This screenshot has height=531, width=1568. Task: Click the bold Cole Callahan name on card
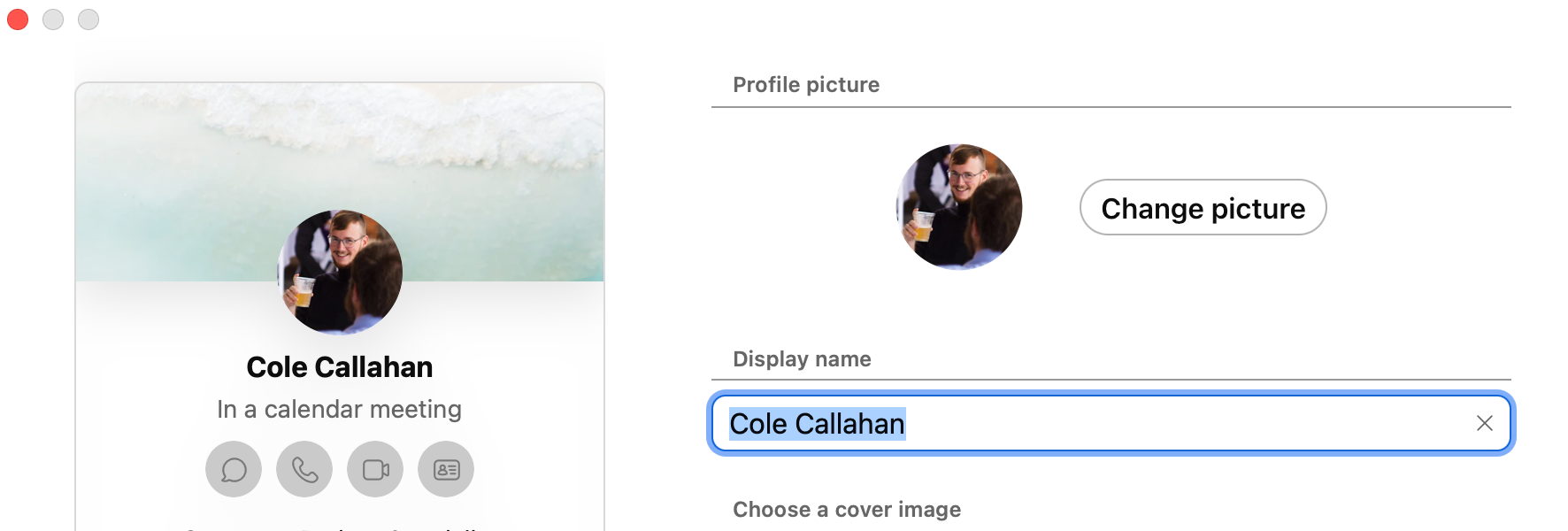[x=340, y=367]
